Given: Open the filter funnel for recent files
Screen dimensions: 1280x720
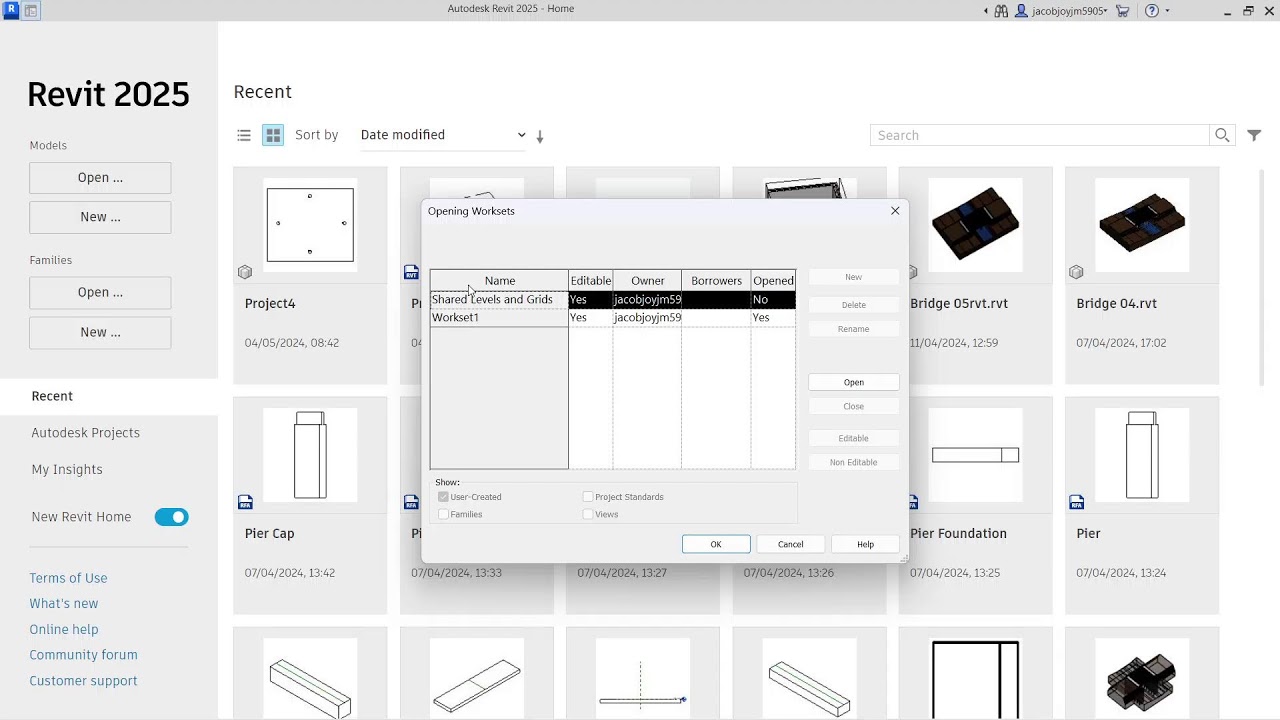Looking at the screenshot, I should (1254, 135).
